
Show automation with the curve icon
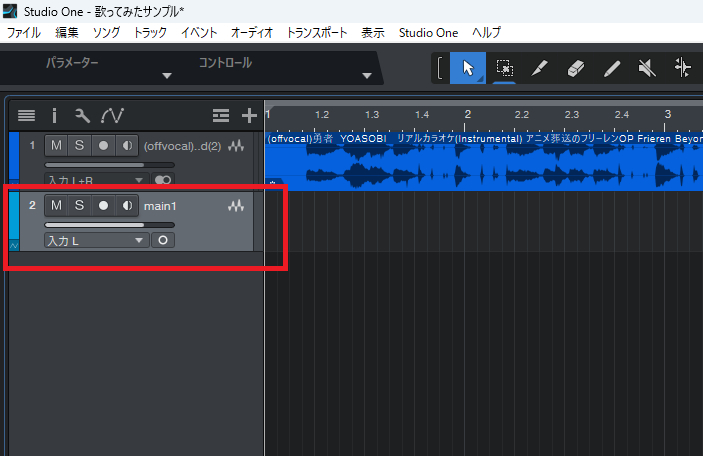coord(111,116)
